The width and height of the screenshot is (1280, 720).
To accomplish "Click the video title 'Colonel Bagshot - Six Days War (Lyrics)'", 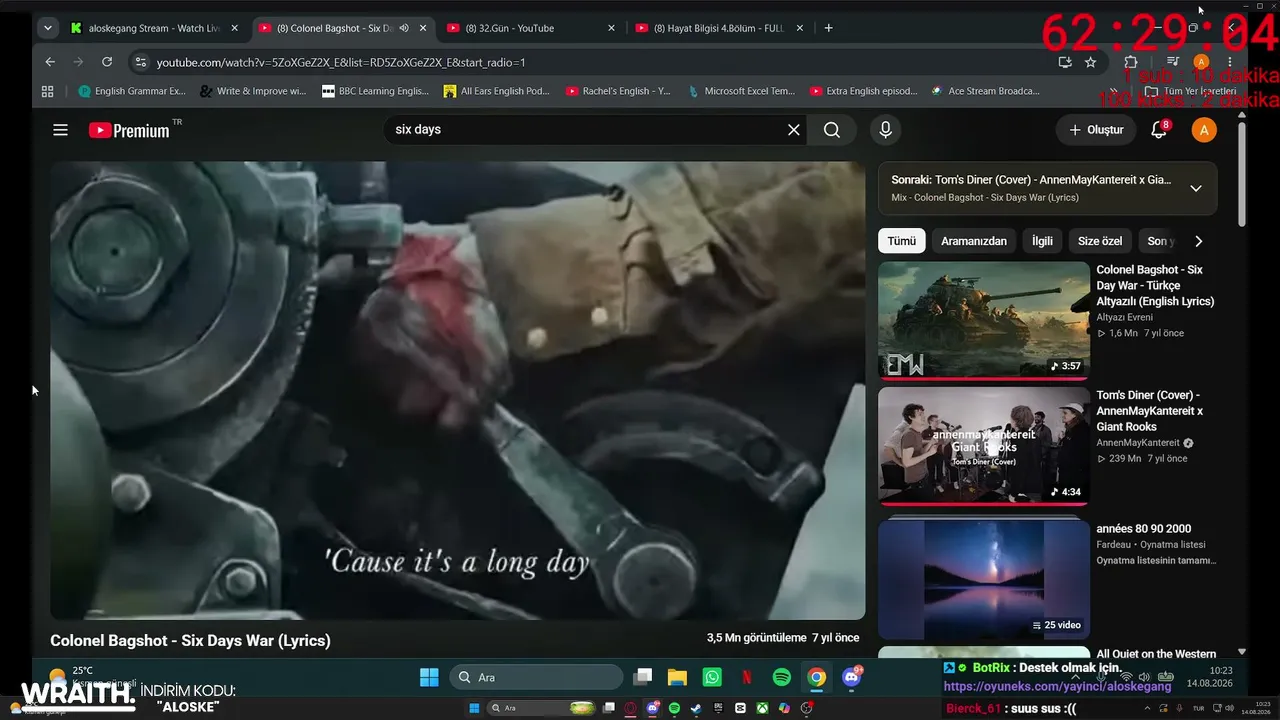I will pyautogui.click(x=190, y=640).
